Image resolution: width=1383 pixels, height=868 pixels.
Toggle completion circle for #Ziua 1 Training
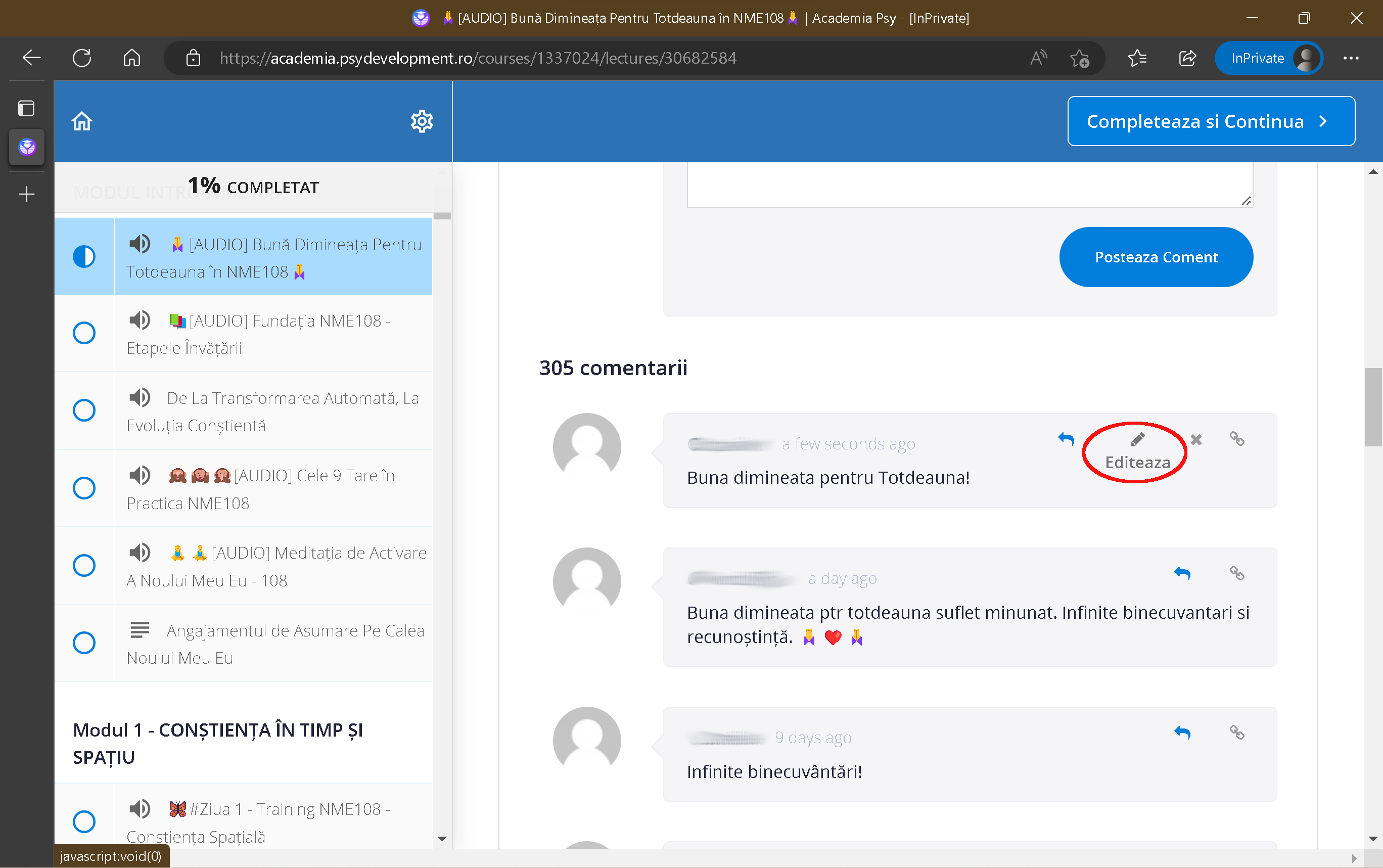[x=84, y=821]
